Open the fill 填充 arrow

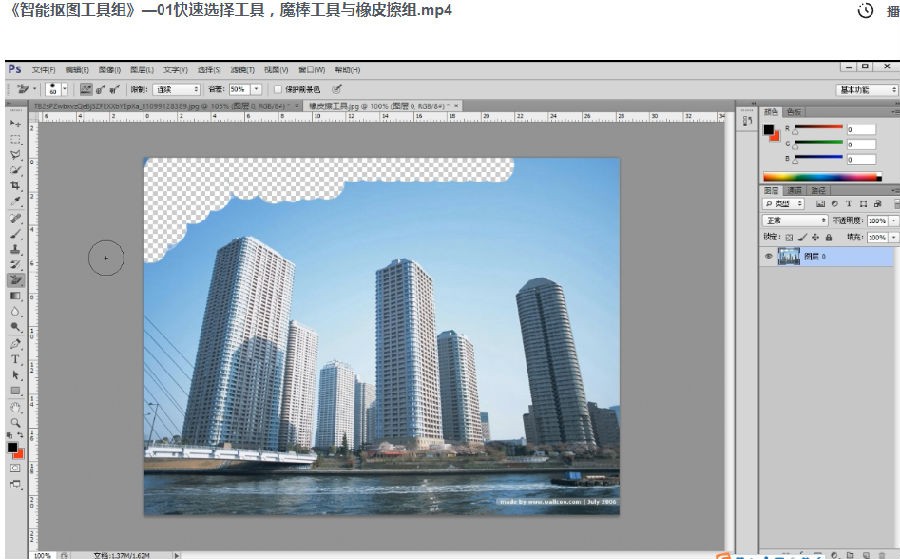(x=894, y=237)
